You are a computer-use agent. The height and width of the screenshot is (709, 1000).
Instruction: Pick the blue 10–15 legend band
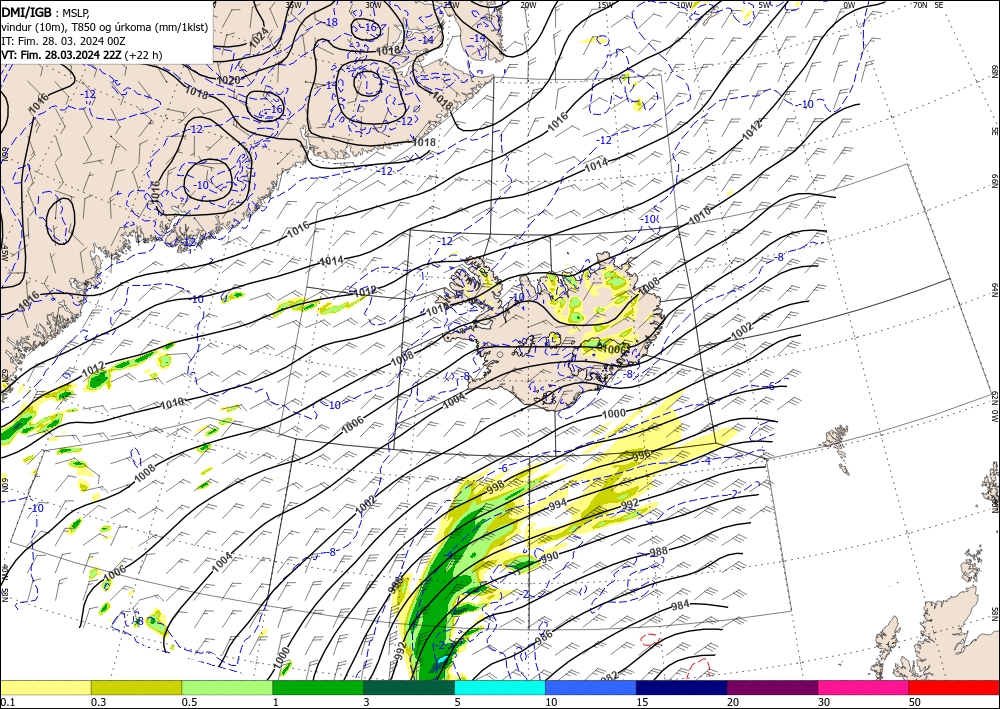(x=591, y=687)
